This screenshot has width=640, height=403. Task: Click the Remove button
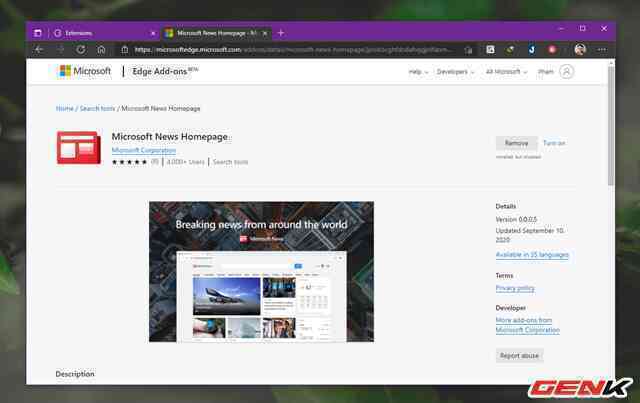point(516,143)
